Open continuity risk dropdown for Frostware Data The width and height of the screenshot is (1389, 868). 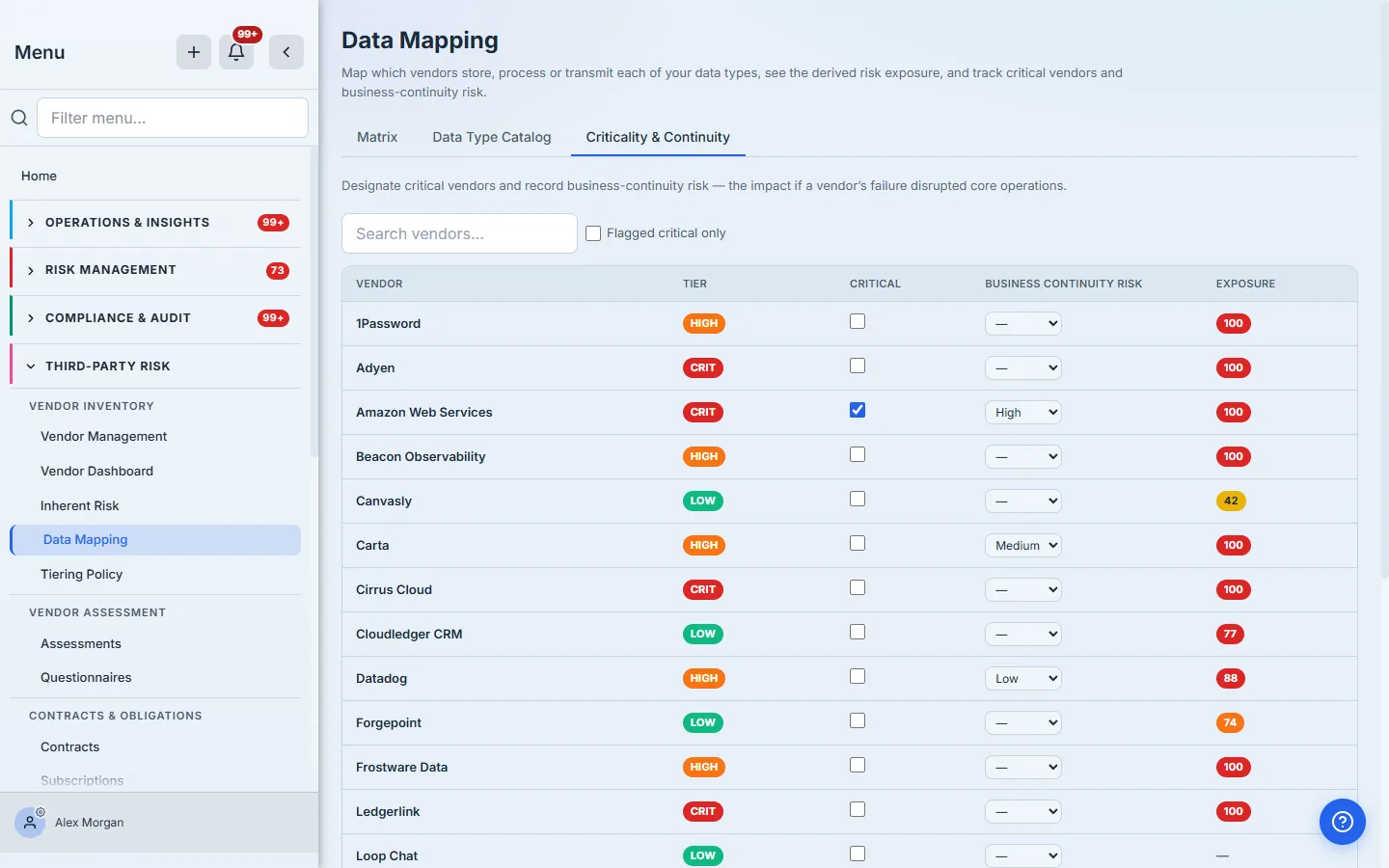[x=1023, y=768]
